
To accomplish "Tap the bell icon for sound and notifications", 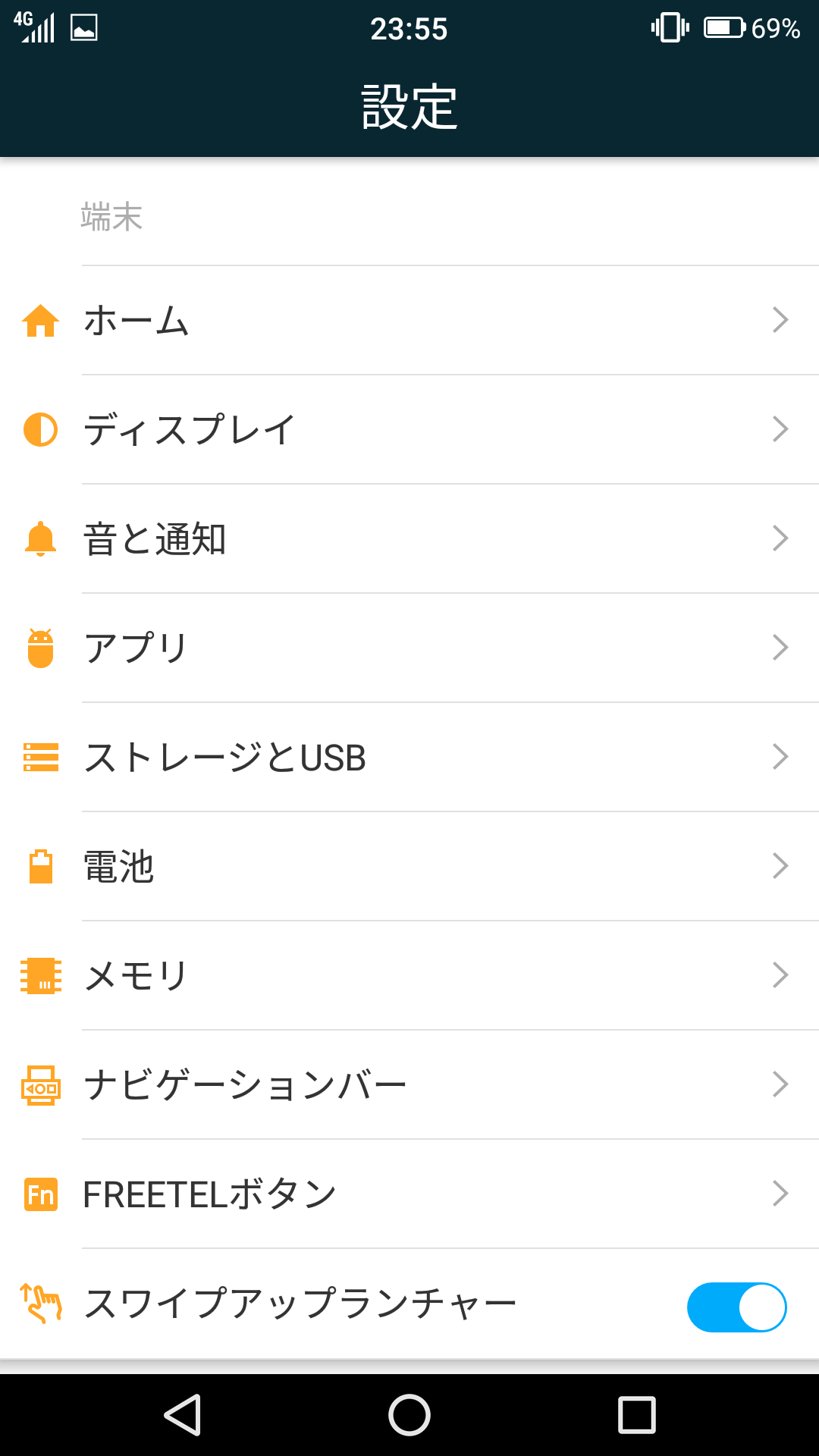I will [41, 539].
